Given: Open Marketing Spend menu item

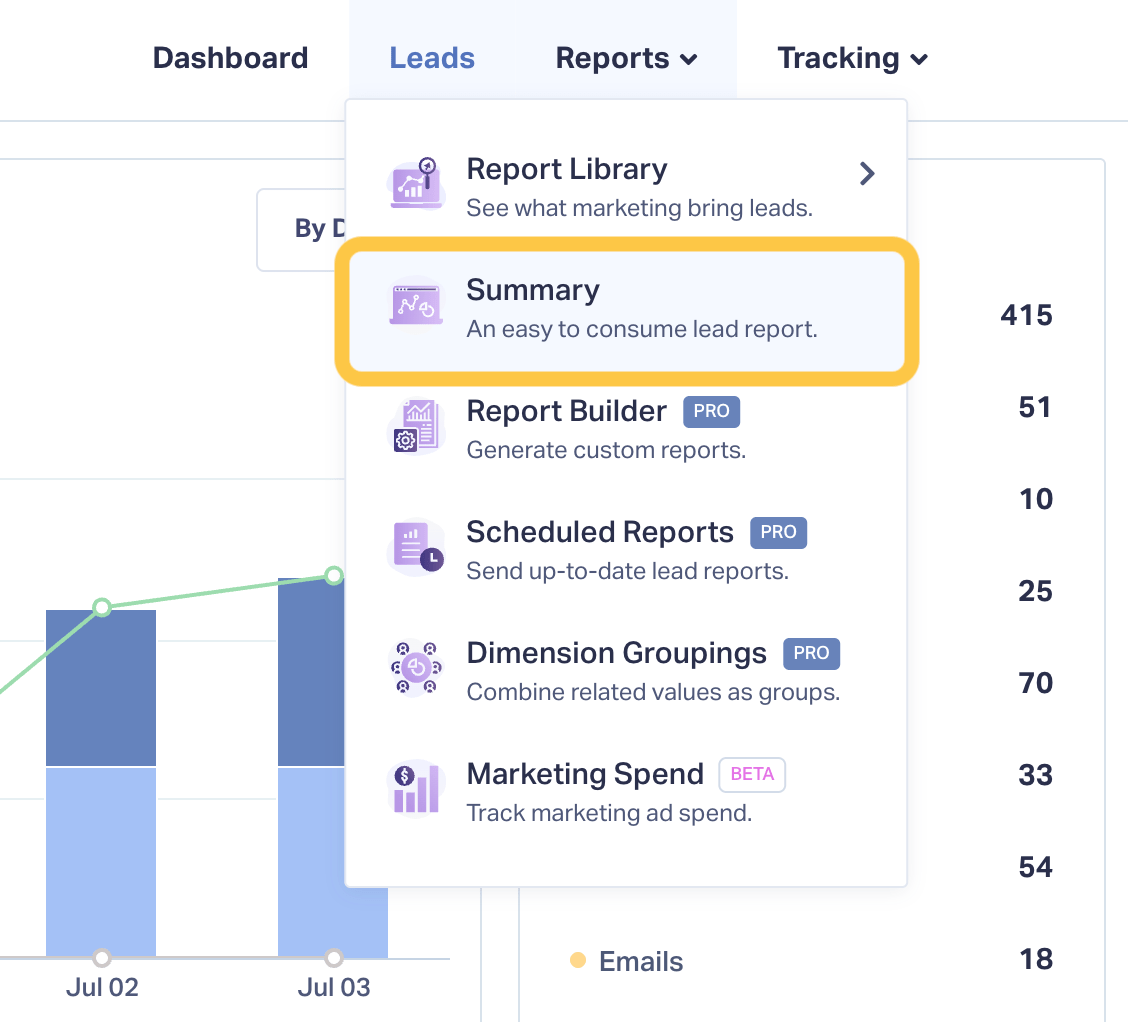Looking at the screenshot, I should (x=627, y=792).
